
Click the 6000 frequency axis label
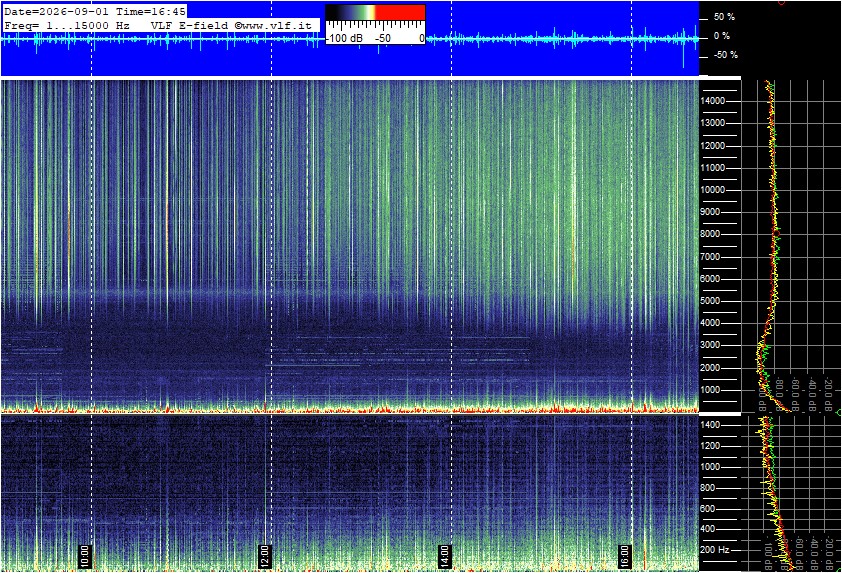[x=710, y=279]
